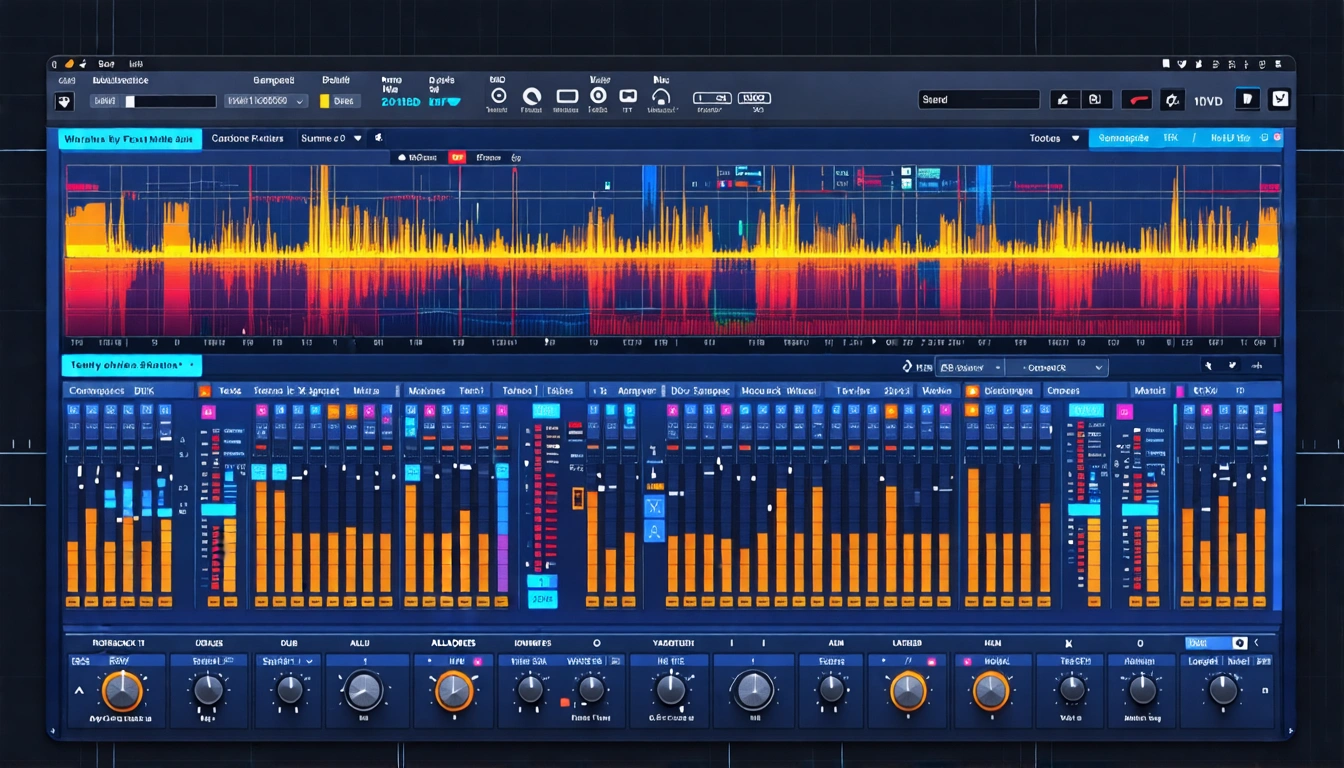
Task: Click the blue X button in the mixer center
Action: 654,506
